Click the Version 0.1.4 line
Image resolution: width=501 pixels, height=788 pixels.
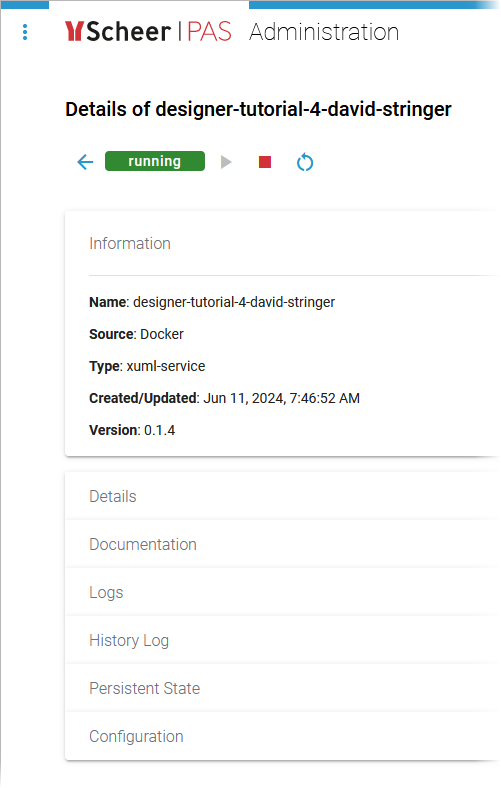tap(132, 430)
